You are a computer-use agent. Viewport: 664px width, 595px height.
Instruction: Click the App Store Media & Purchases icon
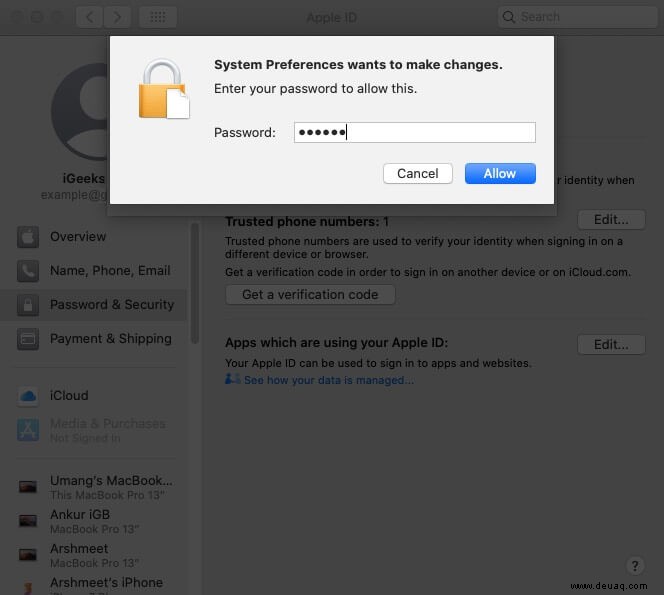28,430
